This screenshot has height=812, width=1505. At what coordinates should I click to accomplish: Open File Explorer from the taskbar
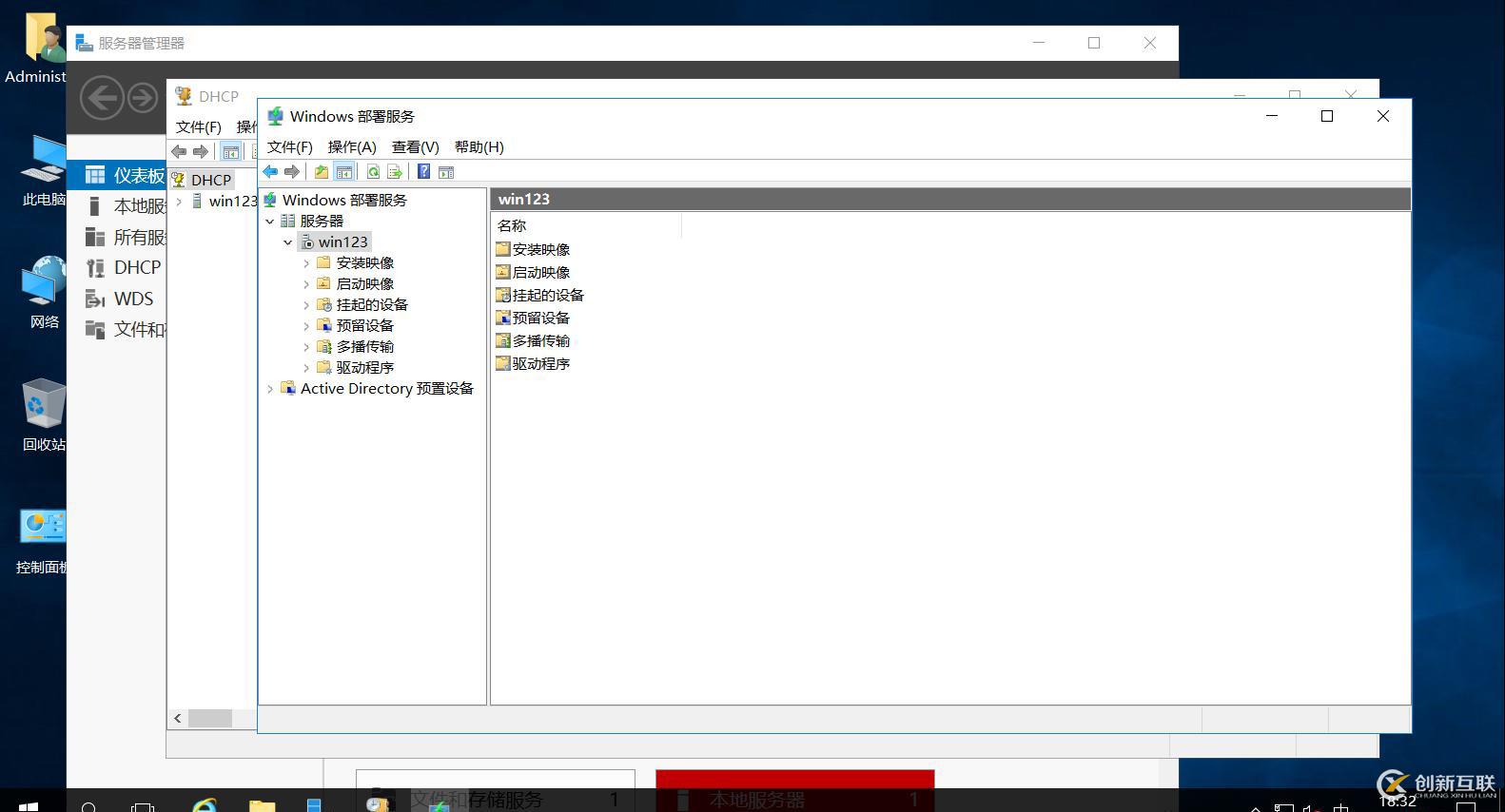pyautogui.click(x=262, y=806)
